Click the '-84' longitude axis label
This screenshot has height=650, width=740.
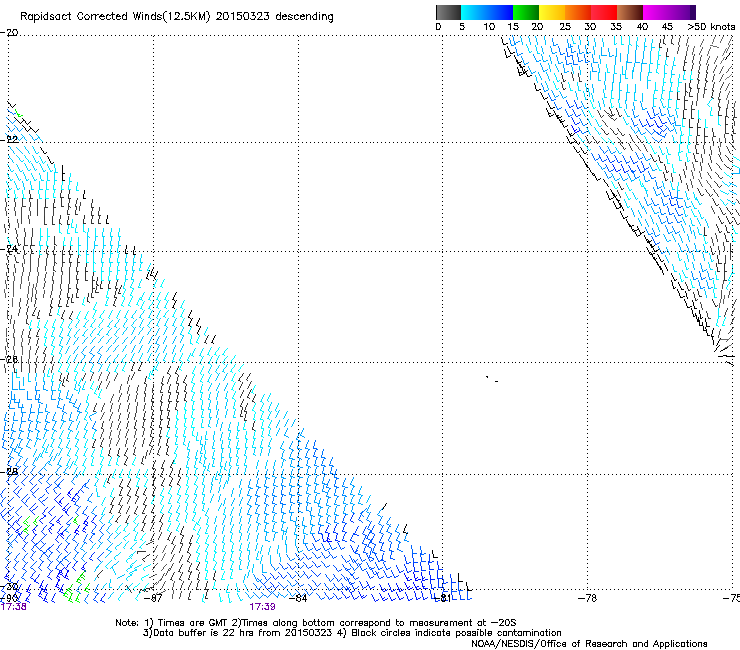[298, 598]
